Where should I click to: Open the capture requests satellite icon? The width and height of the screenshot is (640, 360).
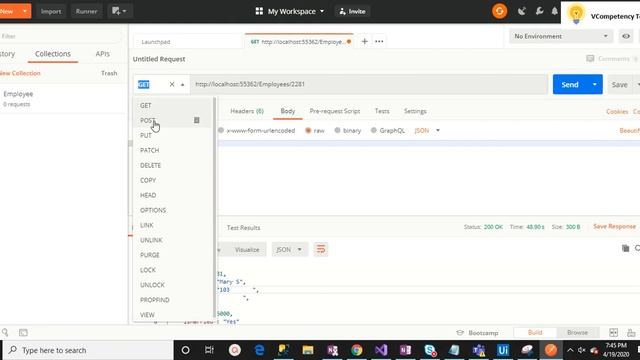522,11
